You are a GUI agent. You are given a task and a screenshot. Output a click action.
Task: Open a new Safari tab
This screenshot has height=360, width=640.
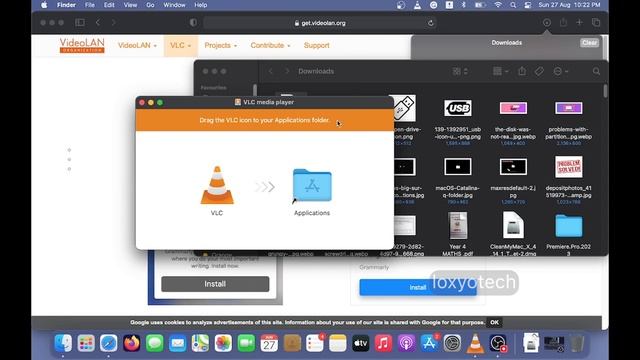tap(579, 23)
